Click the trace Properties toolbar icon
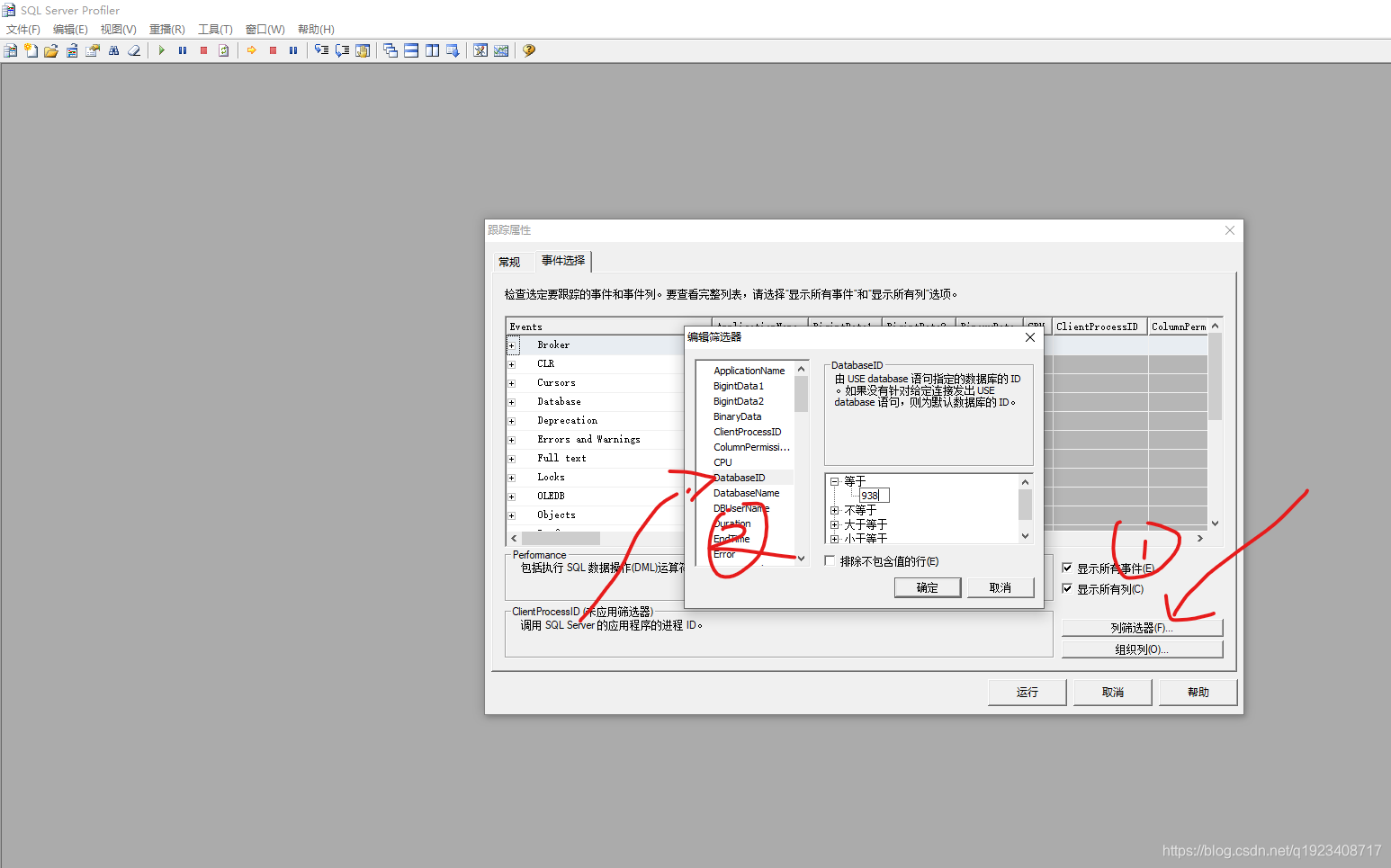This screenshot has height=868, width=1391. tap(93, 50)
